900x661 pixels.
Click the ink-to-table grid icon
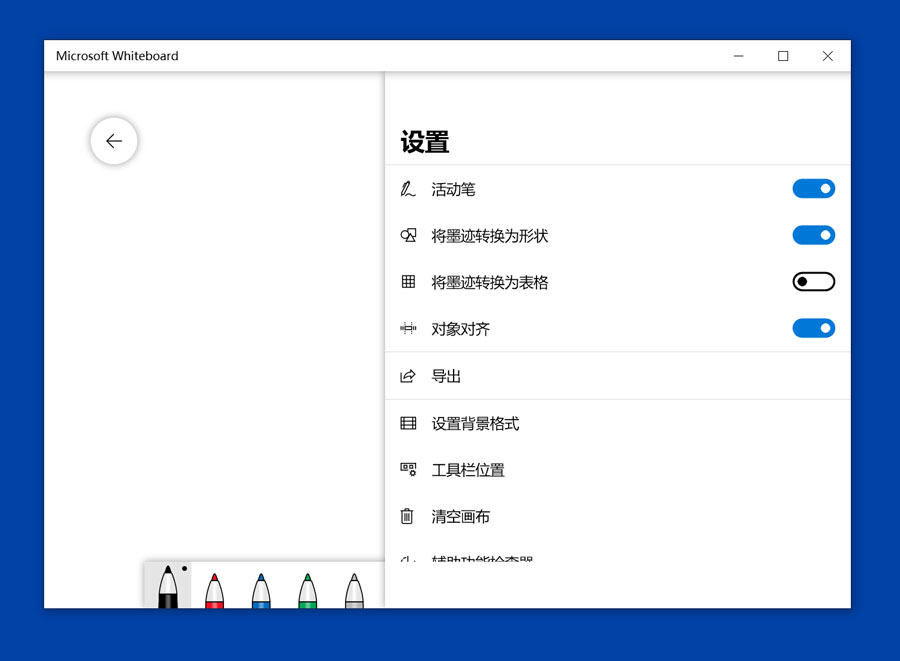(408, 282)
